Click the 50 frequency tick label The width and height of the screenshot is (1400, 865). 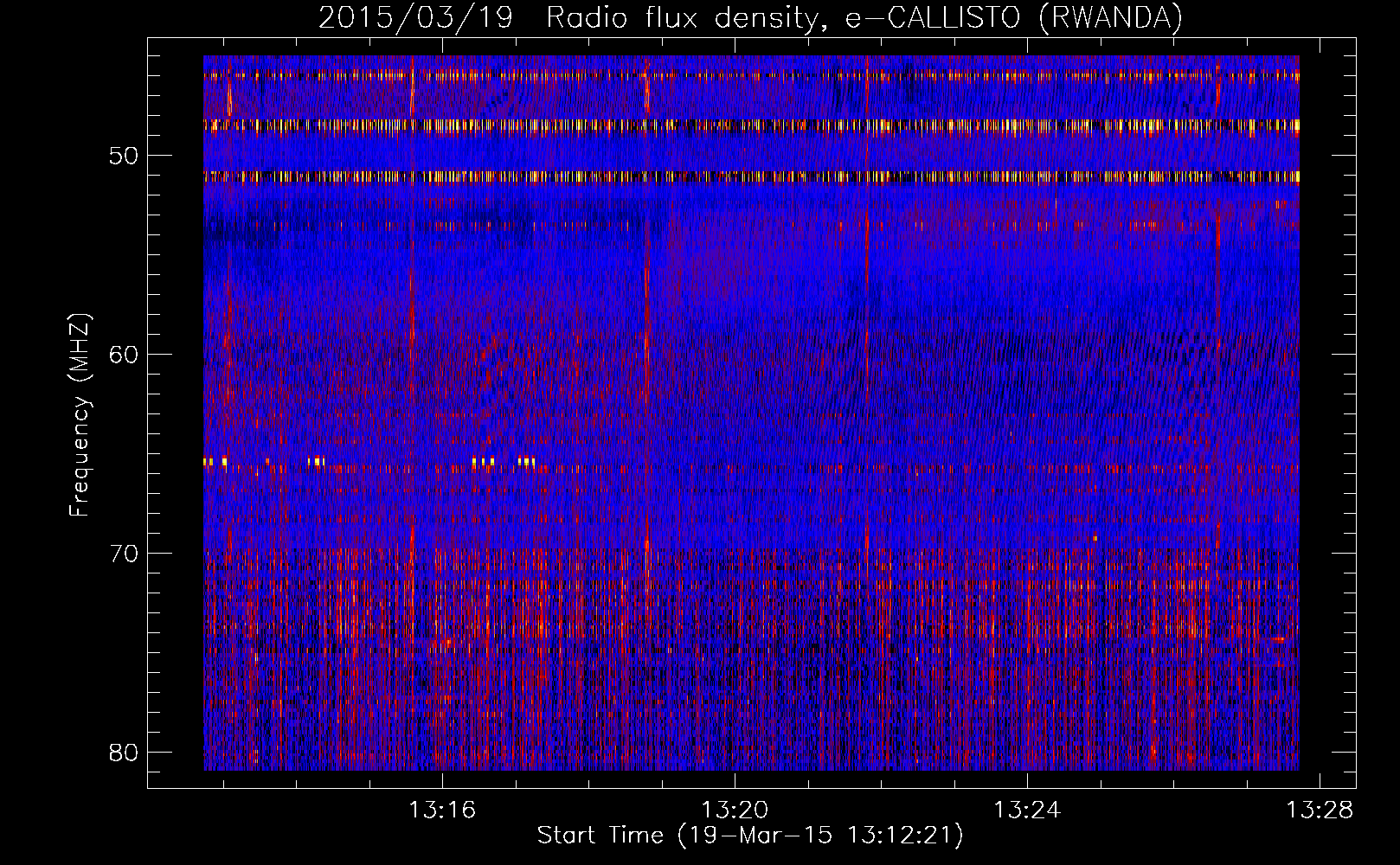point(125,157)
